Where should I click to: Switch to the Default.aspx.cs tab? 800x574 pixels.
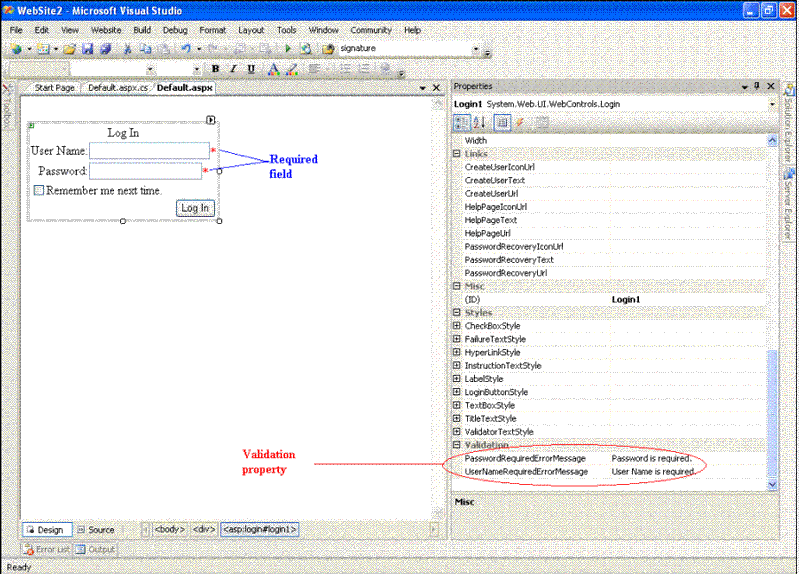click(118, 88)
